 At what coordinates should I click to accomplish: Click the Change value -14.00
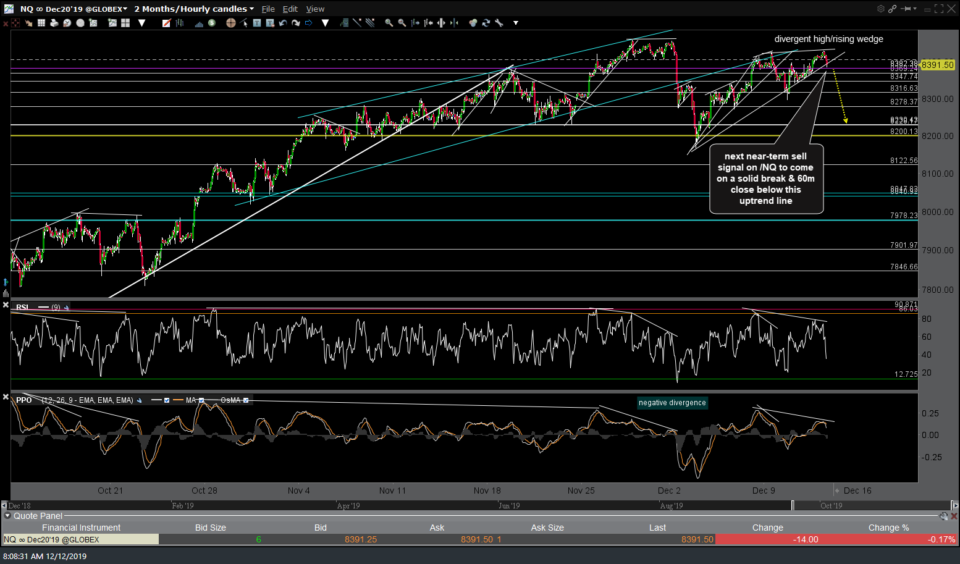click(x=805, y=540)
